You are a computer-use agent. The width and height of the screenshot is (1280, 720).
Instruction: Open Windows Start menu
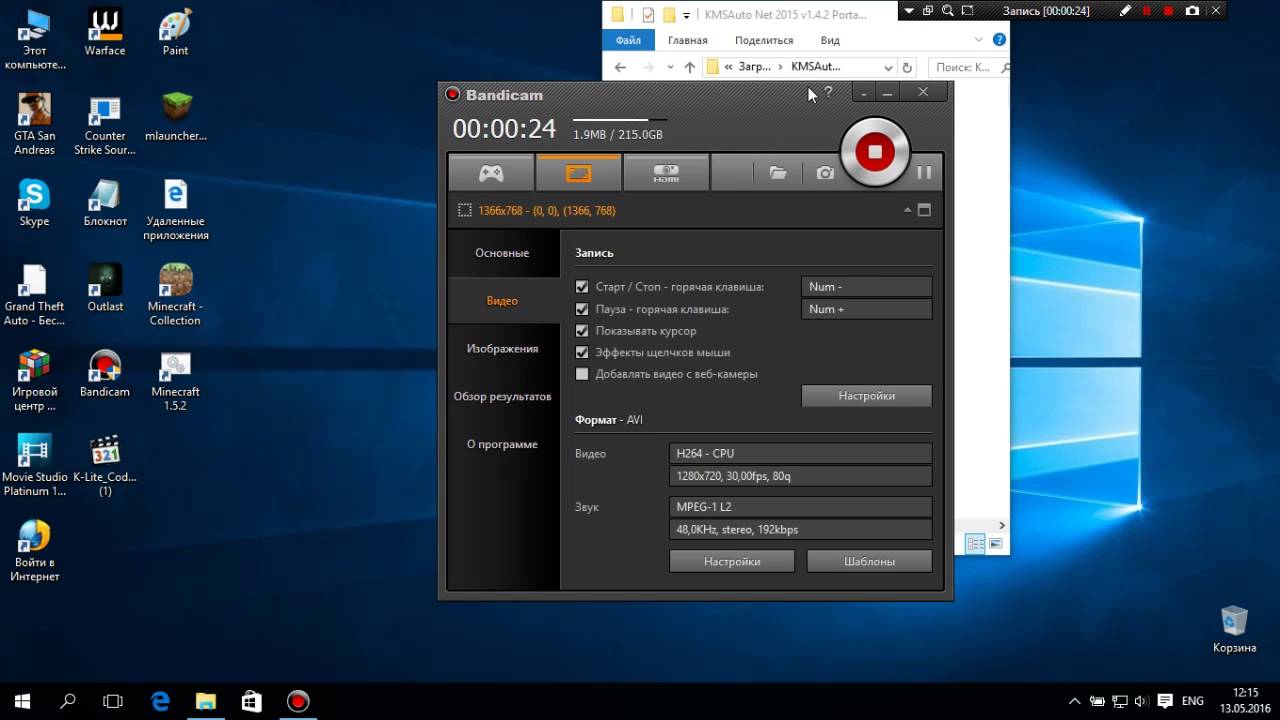click(22, 701)
